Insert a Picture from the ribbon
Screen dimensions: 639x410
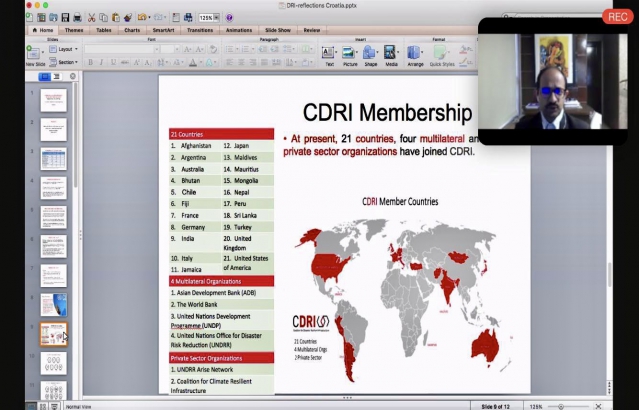(x=350, y=52)
